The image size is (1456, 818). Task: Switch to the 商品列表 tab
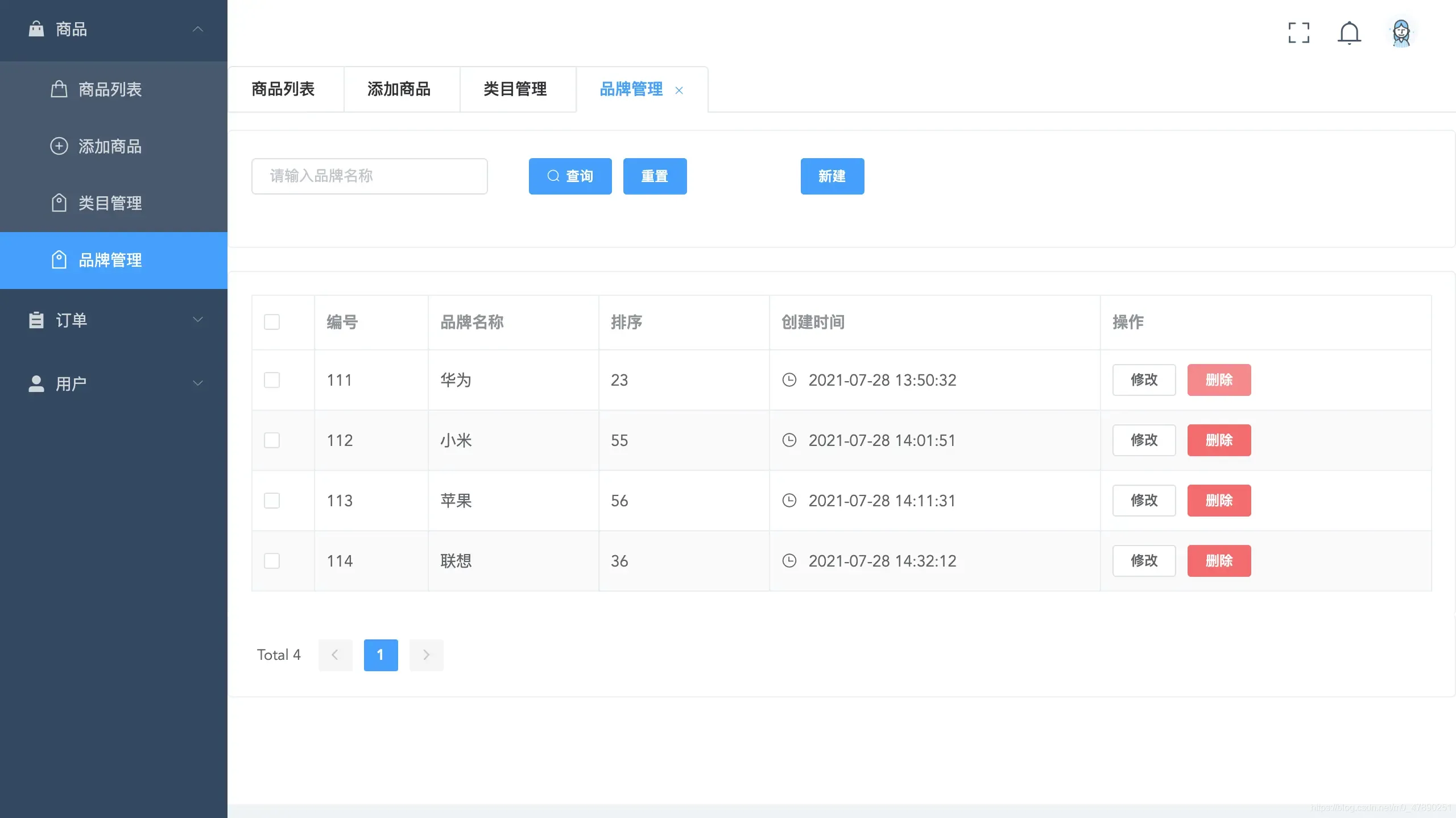point(286,89)
